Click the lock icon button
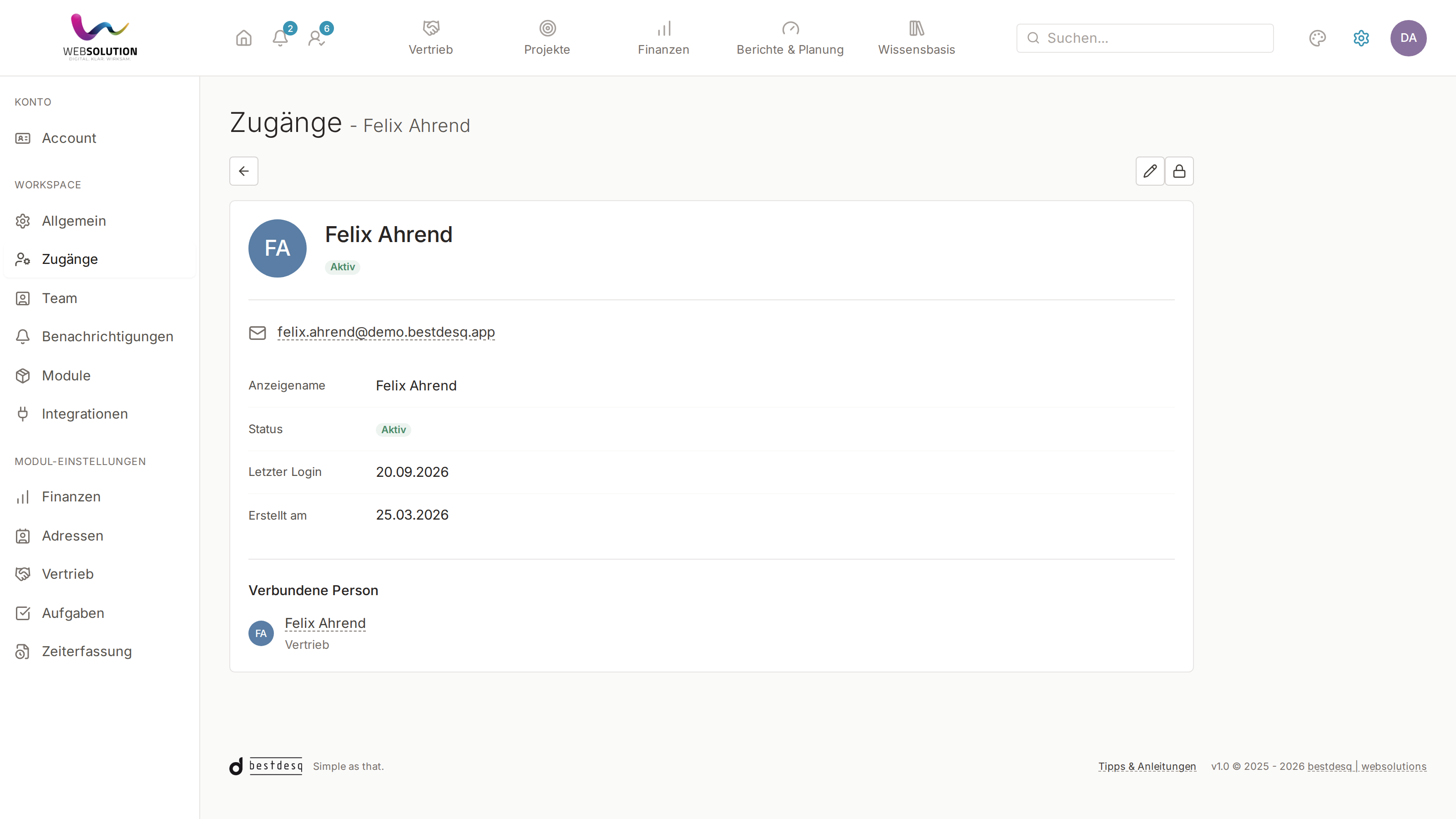 [1179, 171]
